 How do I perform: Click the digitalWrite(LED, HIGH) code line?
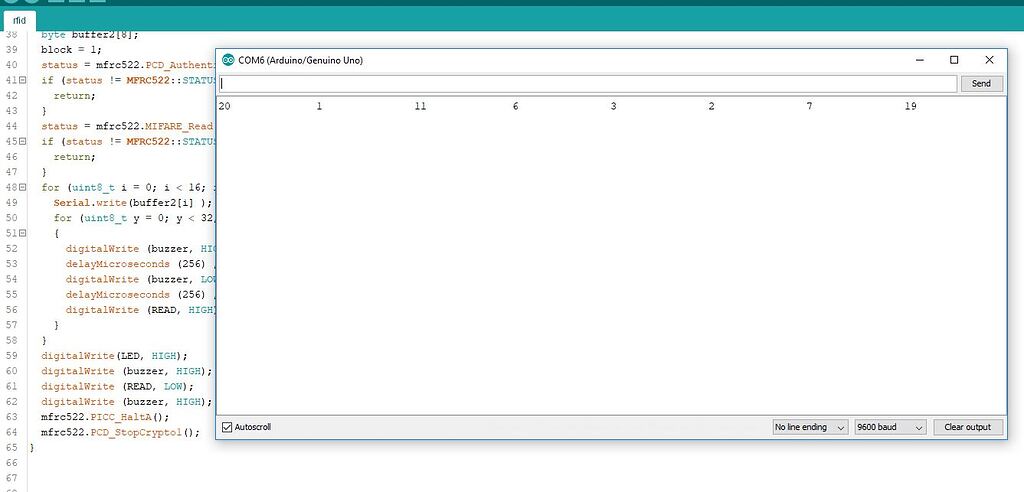[114, 356]
